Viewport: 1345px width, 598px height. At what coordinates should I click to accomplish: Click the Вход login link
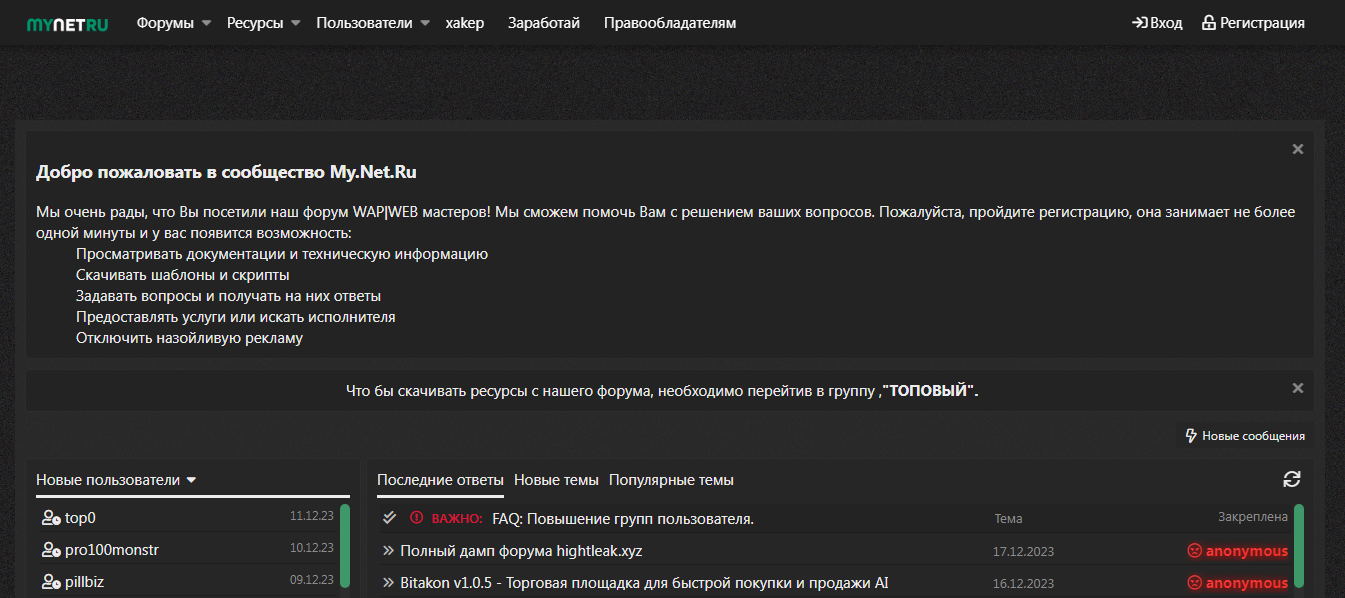[x=1157, y=23]
